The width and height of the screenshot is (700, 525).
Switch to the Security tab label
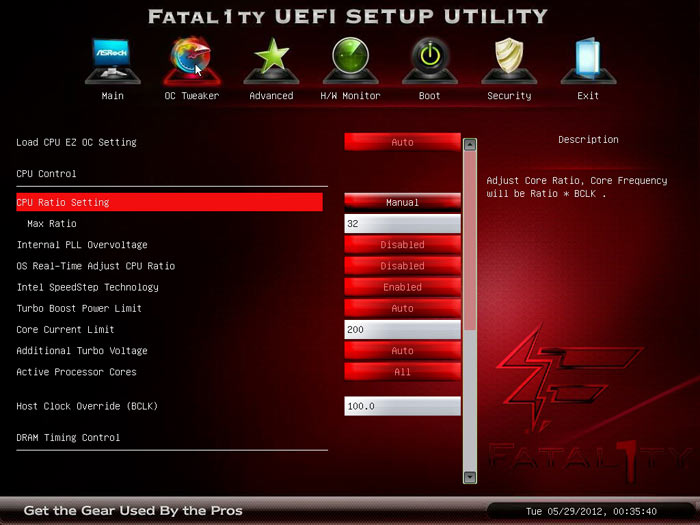pyautogui.click(x=509, y=96)
